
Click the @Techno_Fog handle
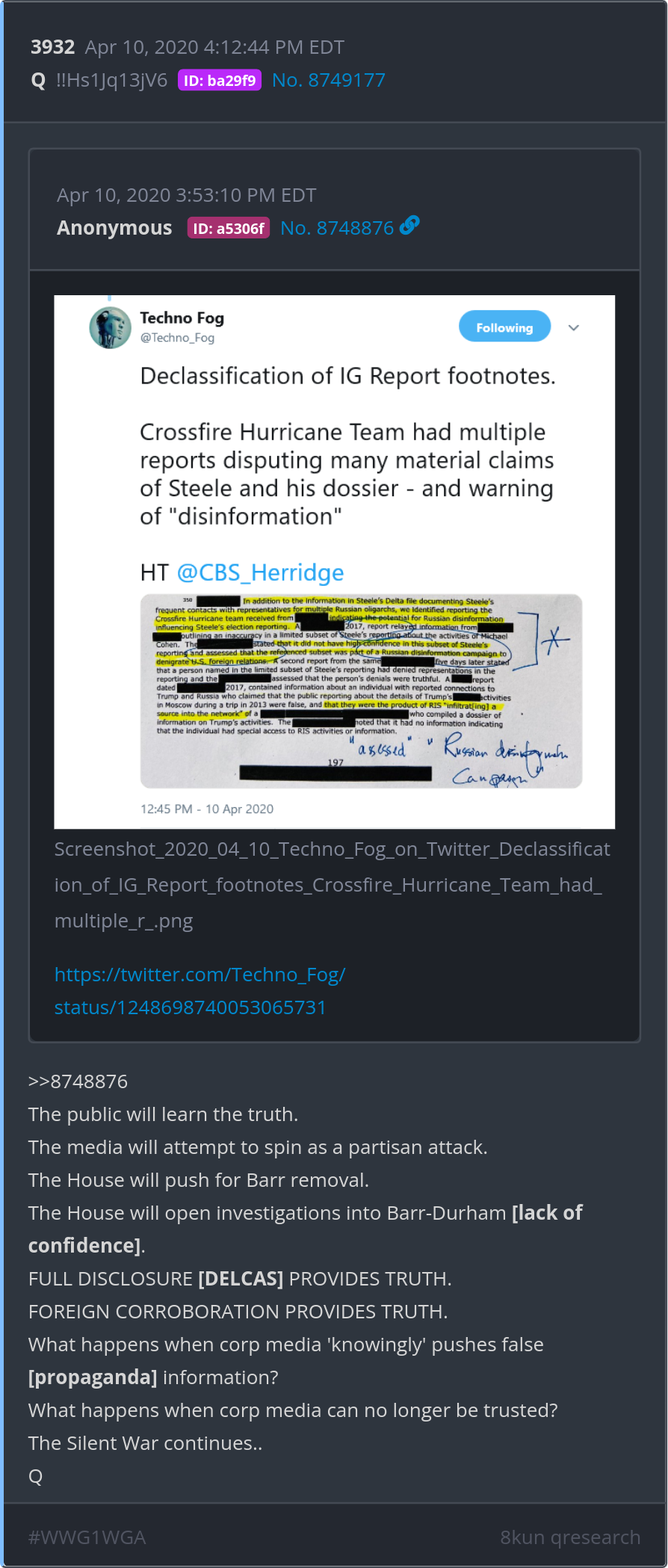coord(177,338)
